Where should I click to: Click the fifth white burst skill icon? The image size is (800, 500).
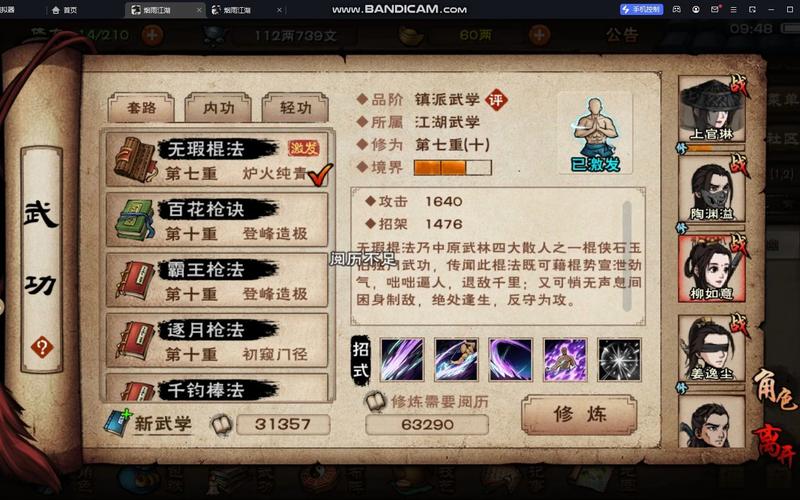(619, 360)
